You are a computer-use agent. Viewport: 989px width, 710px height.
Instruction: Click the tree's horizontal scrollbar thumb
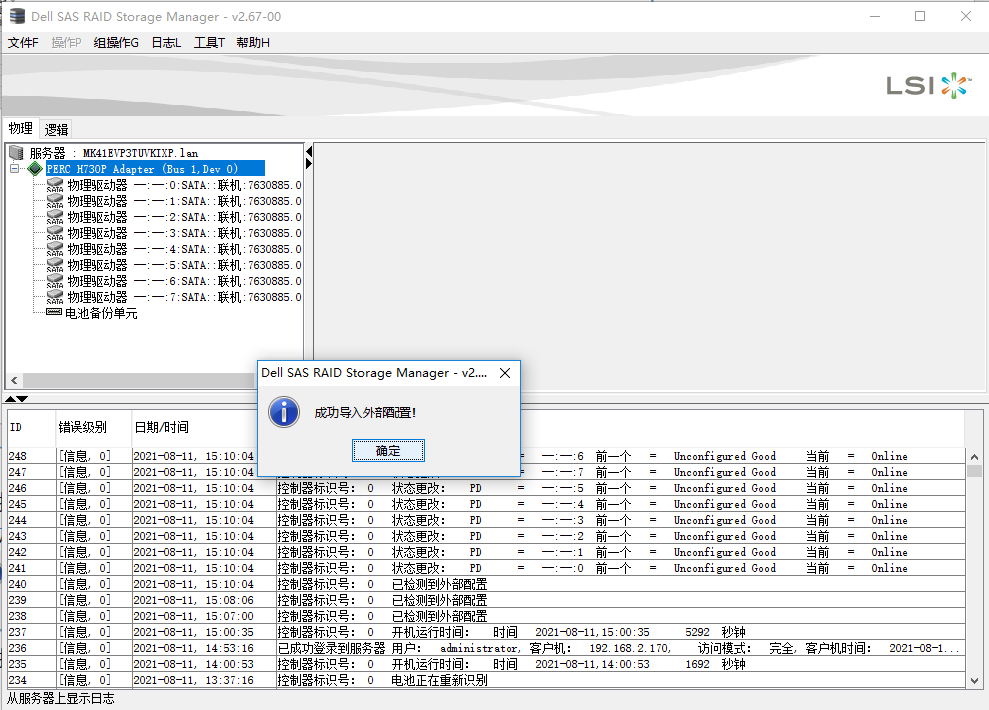139,381
